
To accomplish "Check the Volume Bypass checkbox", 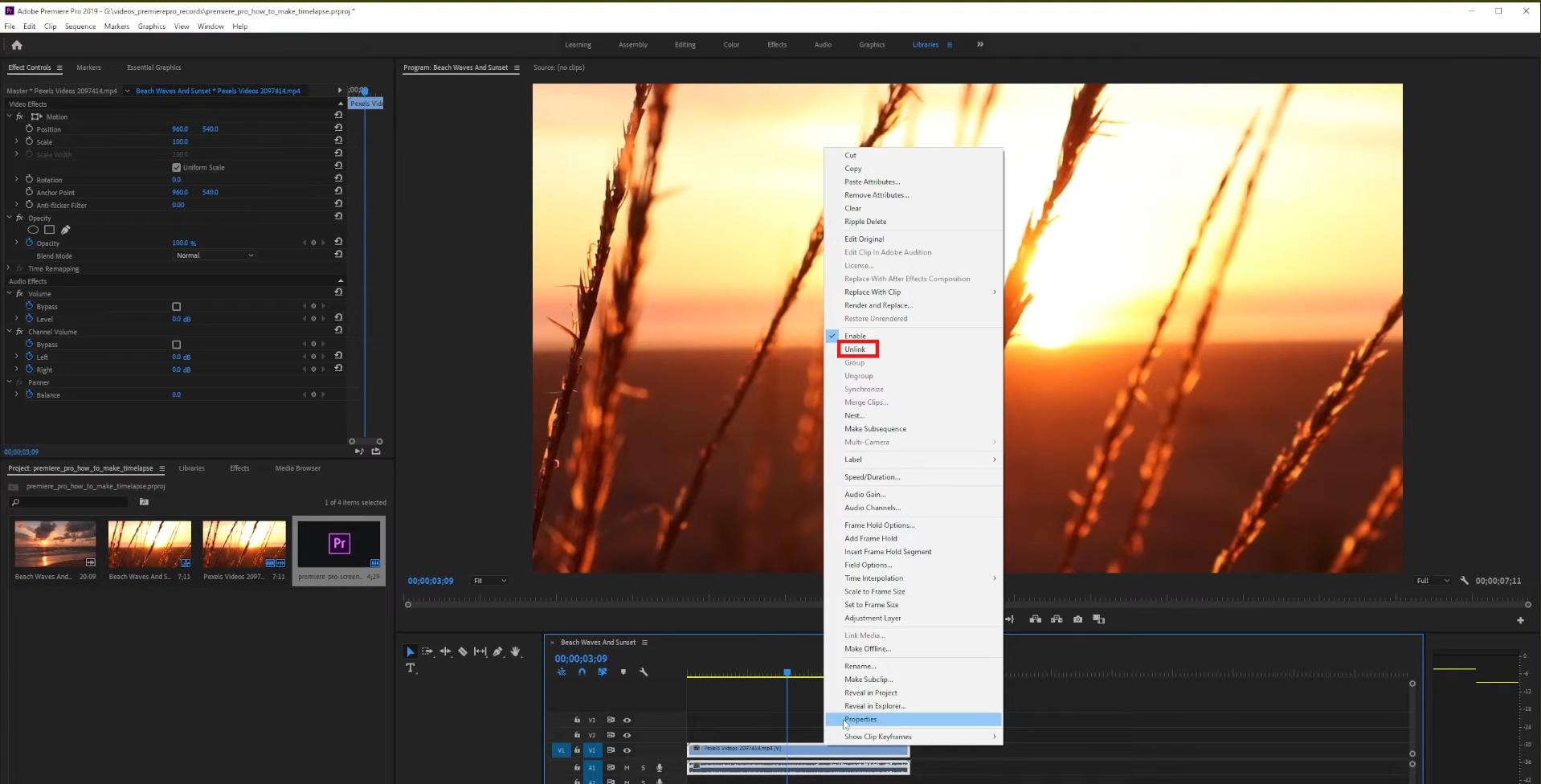I will coord(177,306).
